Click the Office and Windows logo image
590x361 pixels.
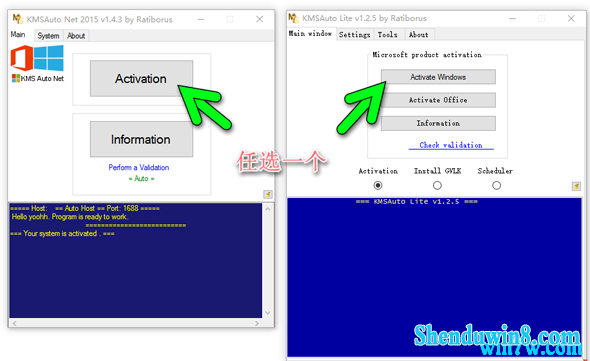[x=37, y=58]
